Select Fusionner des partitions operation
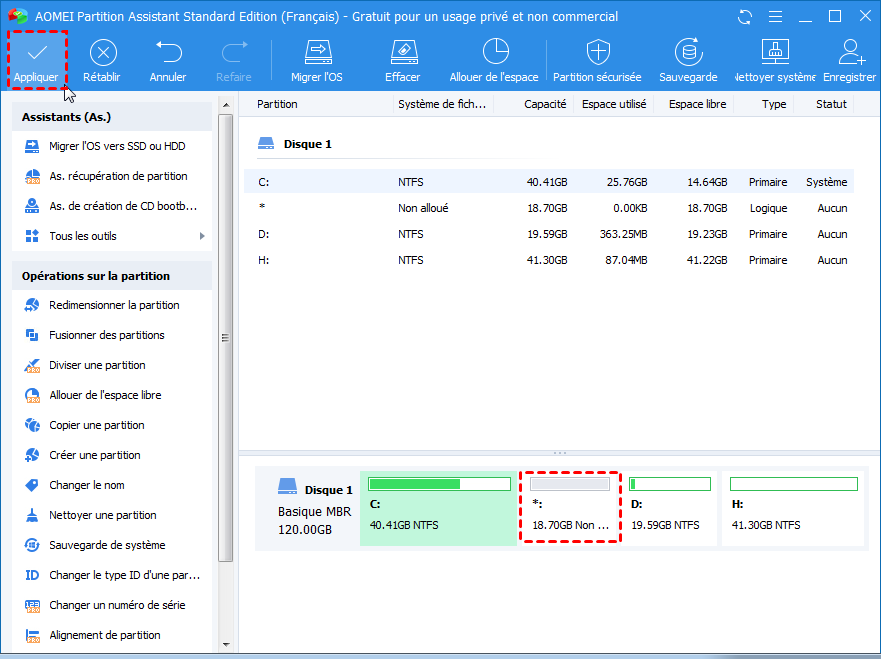 point(106,335)
